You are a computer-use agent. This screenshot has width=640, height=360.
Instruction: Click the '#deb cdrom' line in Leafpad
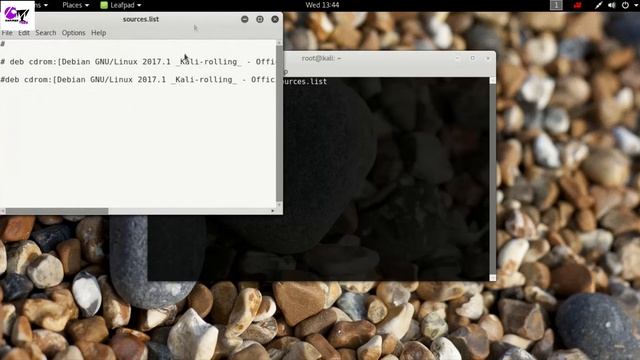click(138, 80)
